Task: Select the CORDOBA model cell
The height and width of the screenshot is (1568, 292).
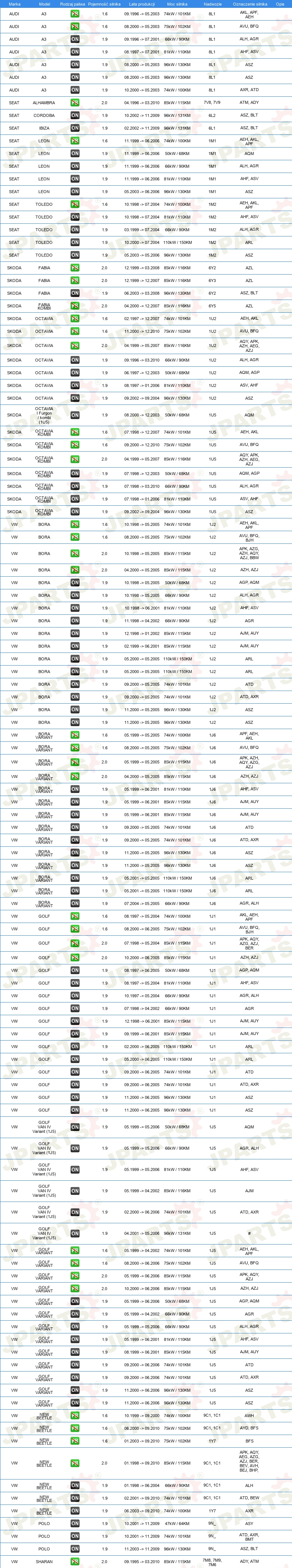Action: (x=44, y=115)
